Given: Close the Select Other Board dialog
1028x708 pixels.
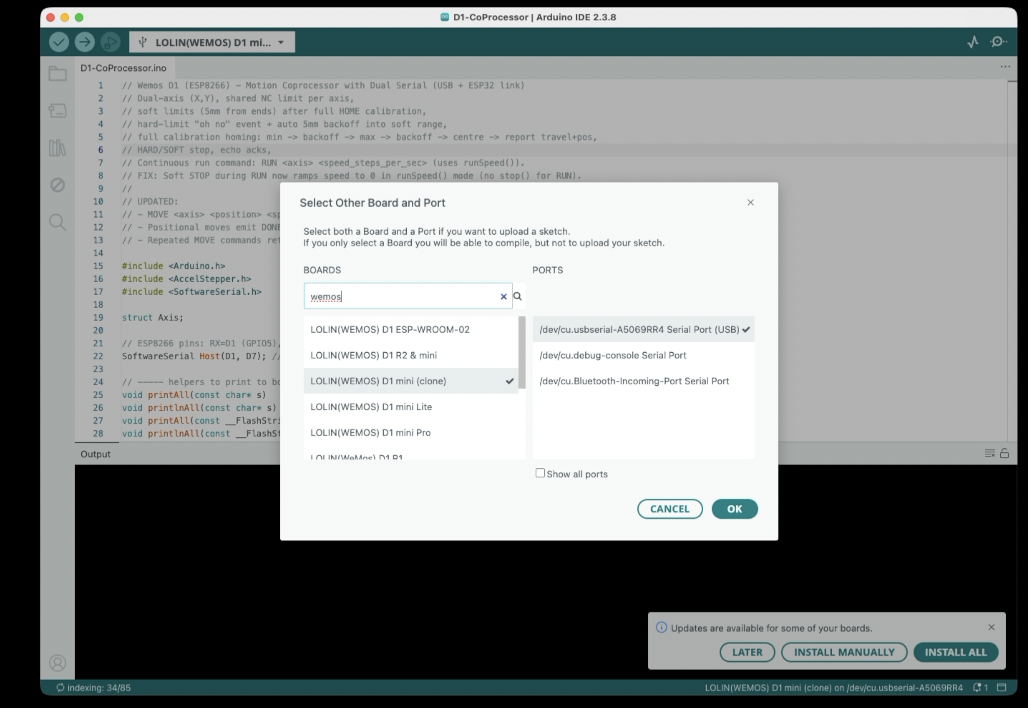Looking at the screenshot, I should point(751,203).
